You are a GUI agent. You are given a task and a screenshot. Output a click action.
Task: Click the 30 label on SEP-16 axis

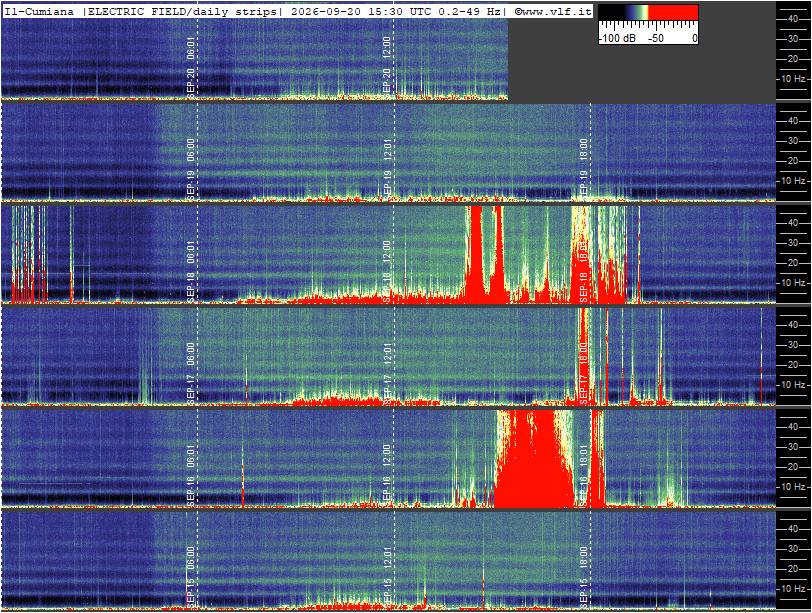pos(793,447)
